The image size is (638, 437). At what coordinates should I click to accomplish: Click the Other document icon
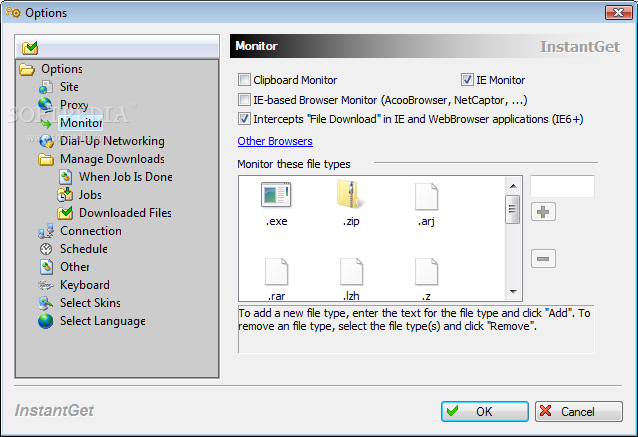point(46,267)
